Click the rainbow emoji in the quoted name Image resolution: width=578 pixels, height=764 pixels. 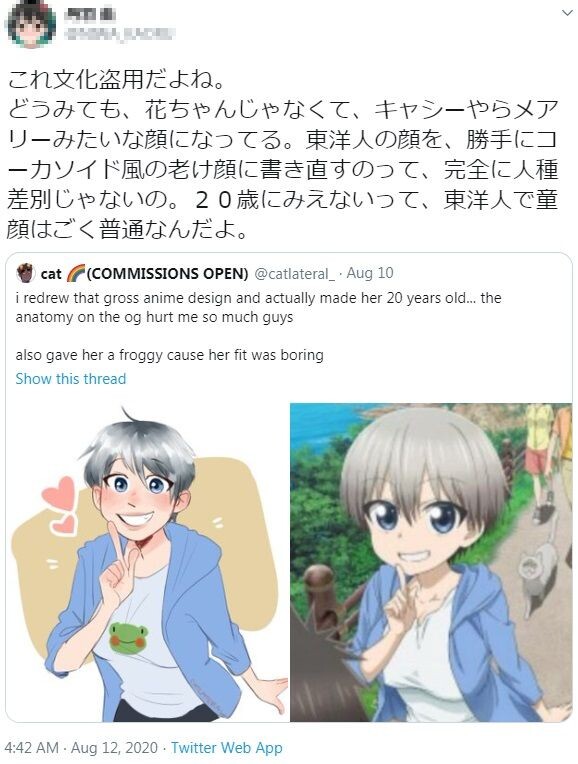coord(76,273)
